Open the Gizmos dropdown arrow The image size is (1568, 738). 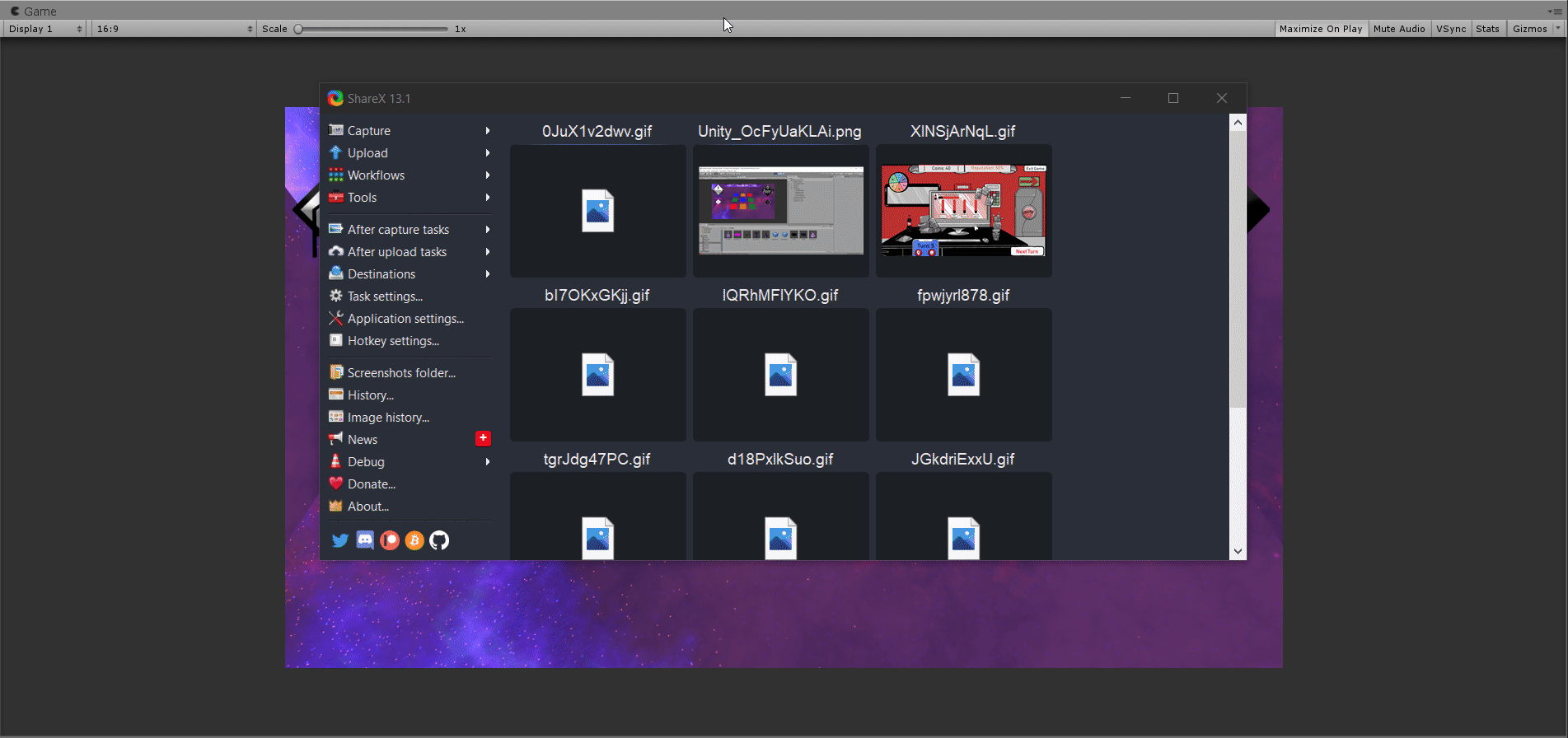1557,29
